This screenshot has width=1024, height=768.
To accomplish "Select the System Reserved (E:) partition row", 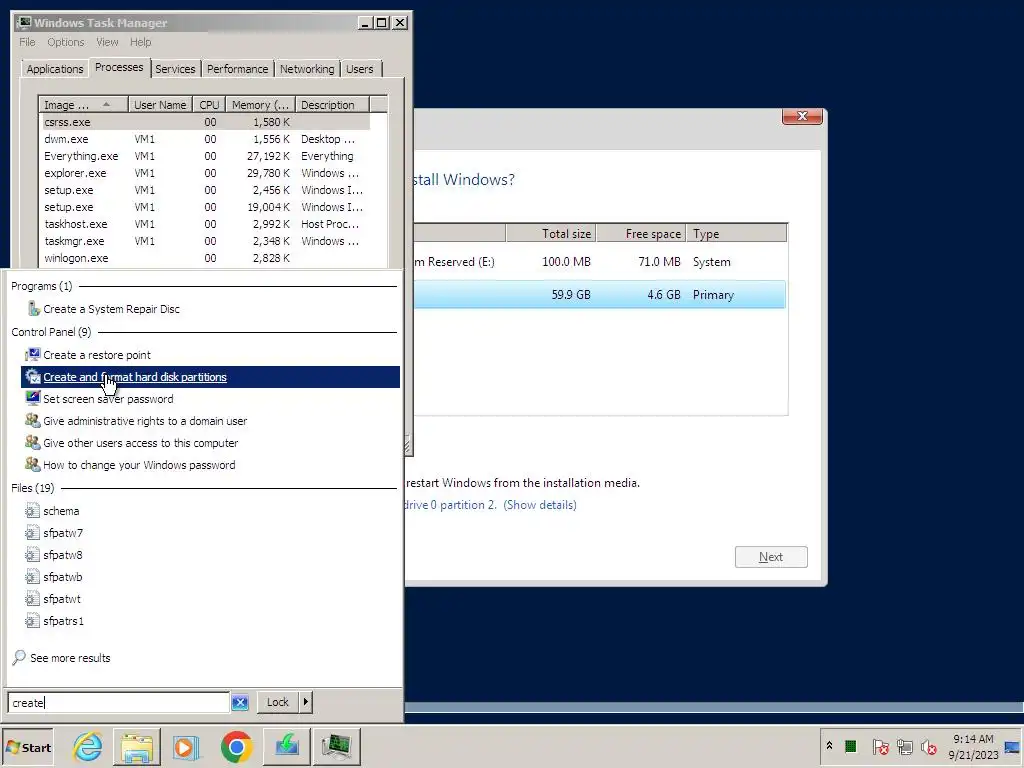I will pyautogui.click(x=600, y=262).
